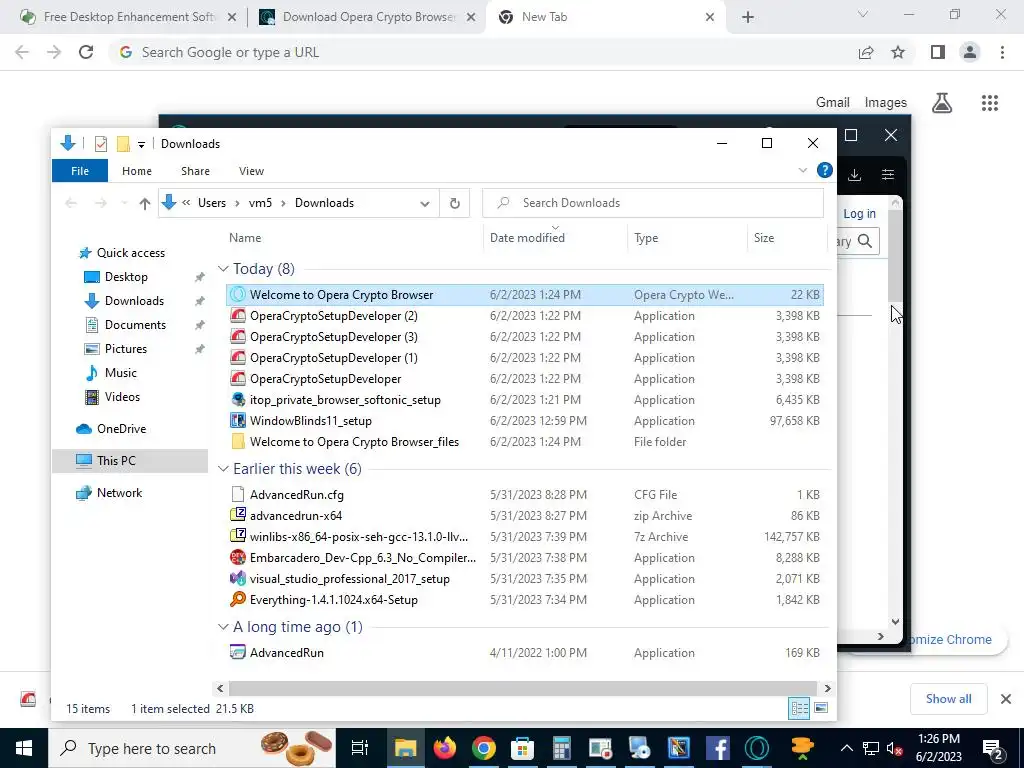Click the Properties checkmark icon in quick access toolbar
The width and height of the screenshot is (1024, 768).
101,144
